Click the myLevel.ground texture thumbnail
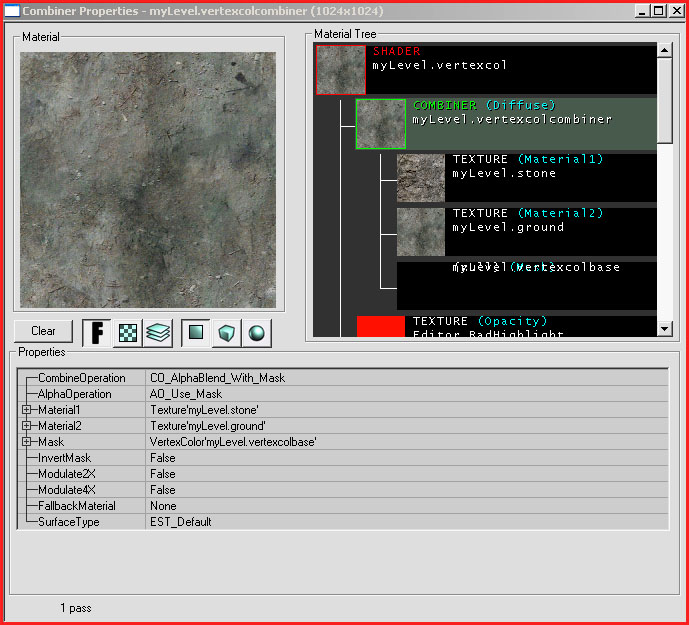This screenshot has height=625, width=689. (x=421, y=232)
